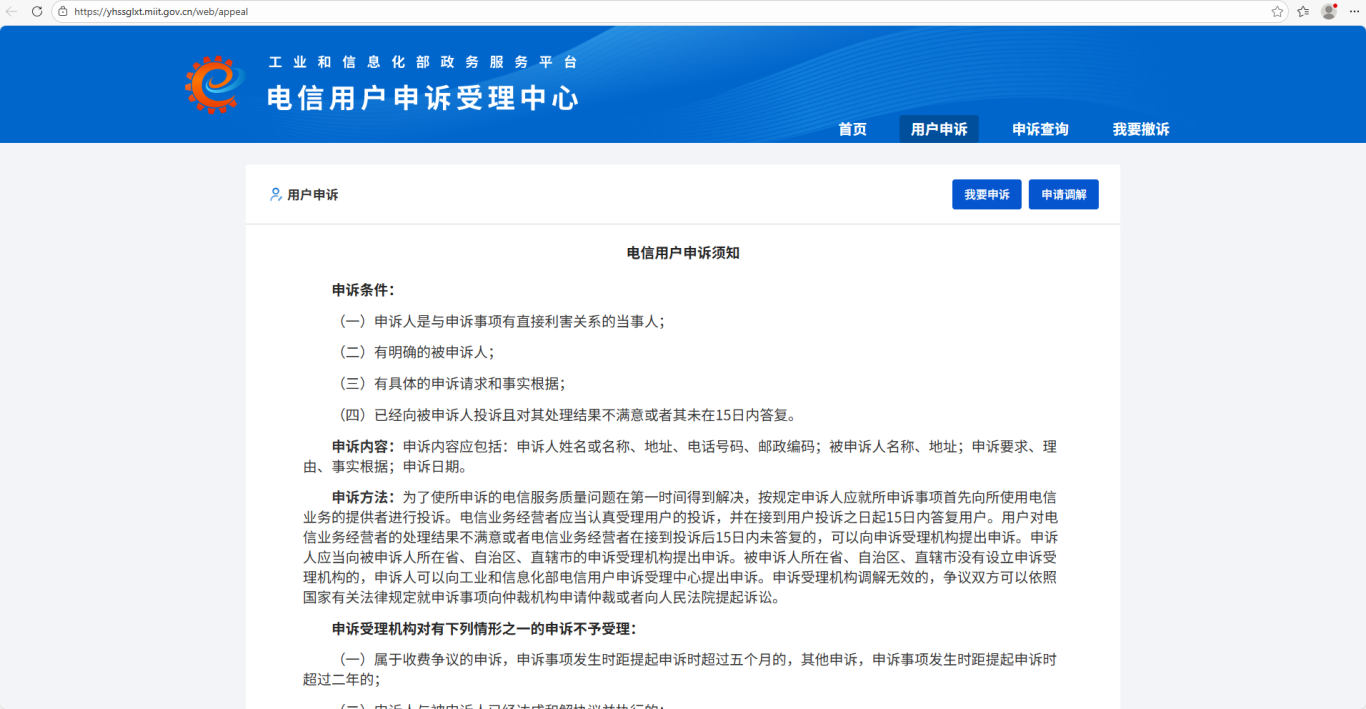This screenshot has height=709, width=1366.
Task: Click the URL address bar
Action: (x=600, y=12)
